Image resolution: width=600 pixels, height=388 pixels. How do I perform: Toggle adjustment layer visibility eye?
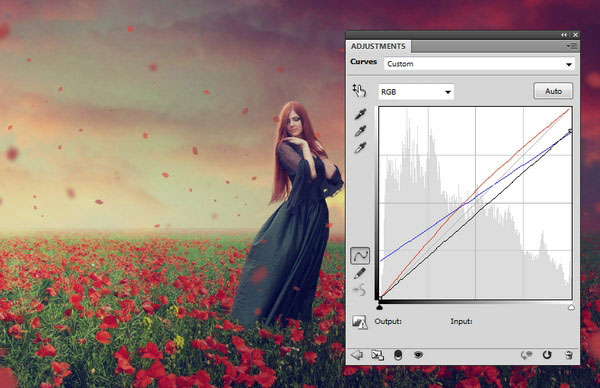click(x=418, y=355)
